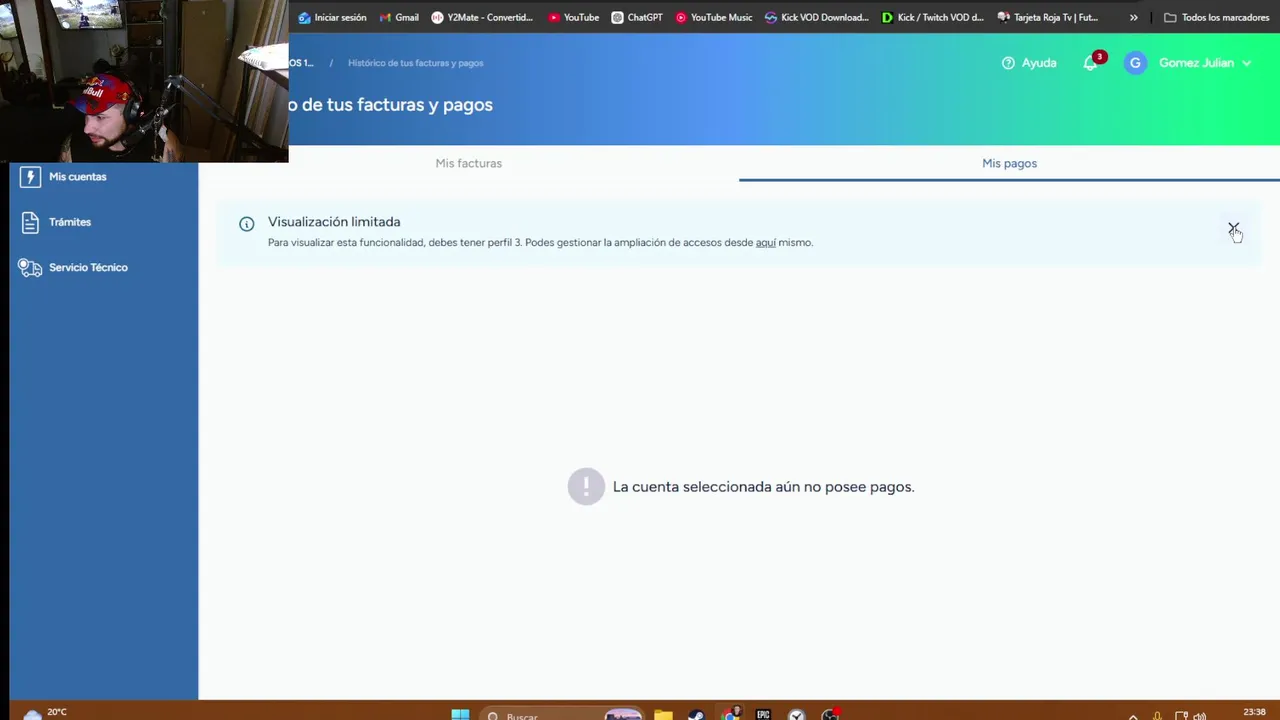The height and width of the screenshot is (720, 1280).
Task: Click the Mis cuentas sidebar label
Action: click(x=77, y=177)
